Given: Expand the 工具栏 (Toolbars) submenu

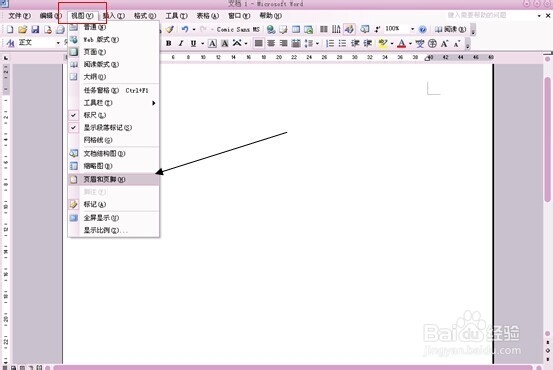Looking at the screenshot, I should tap(114, 103).
